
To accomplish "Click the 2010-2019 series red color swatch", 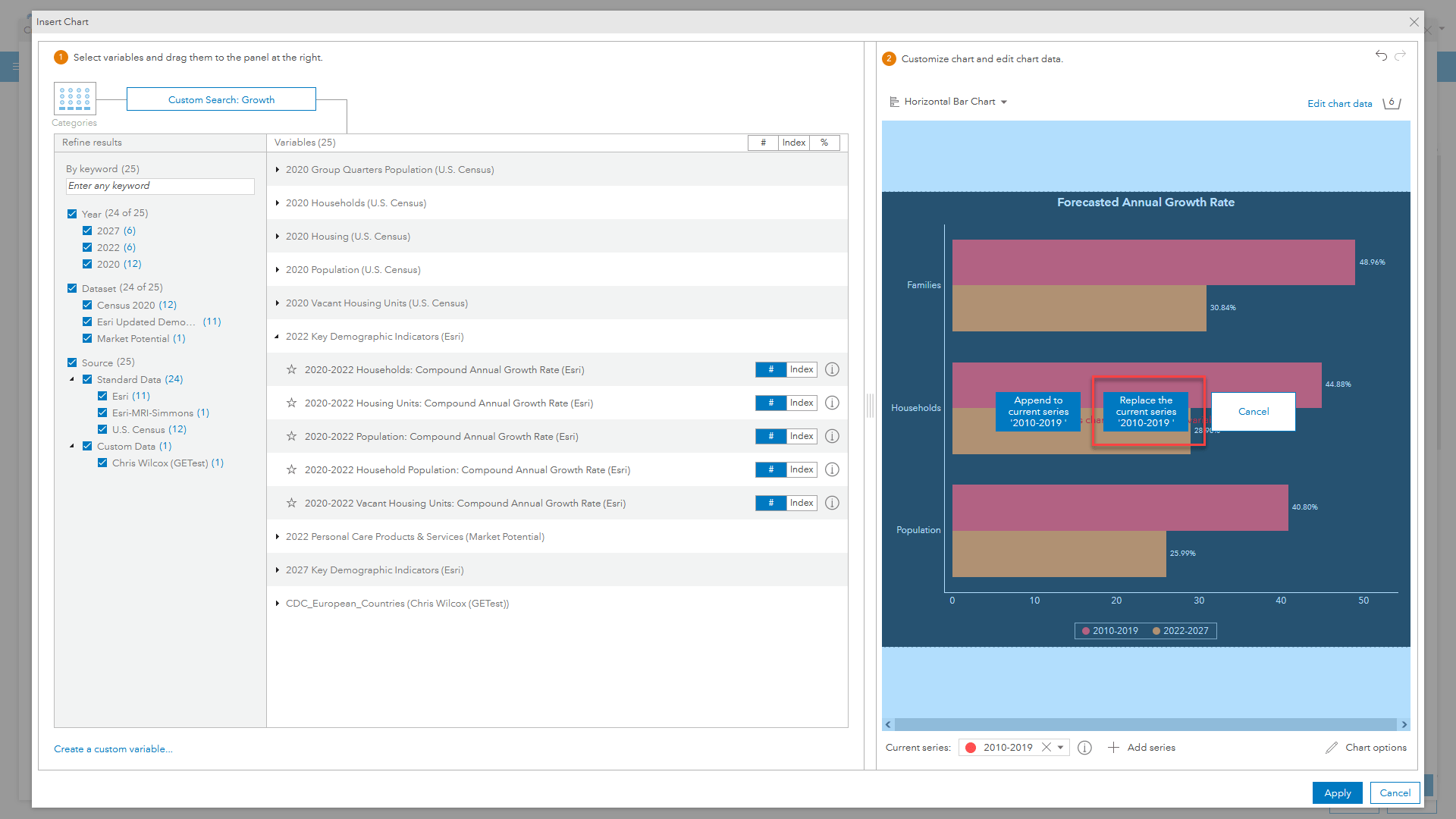I will coord(971,748).
